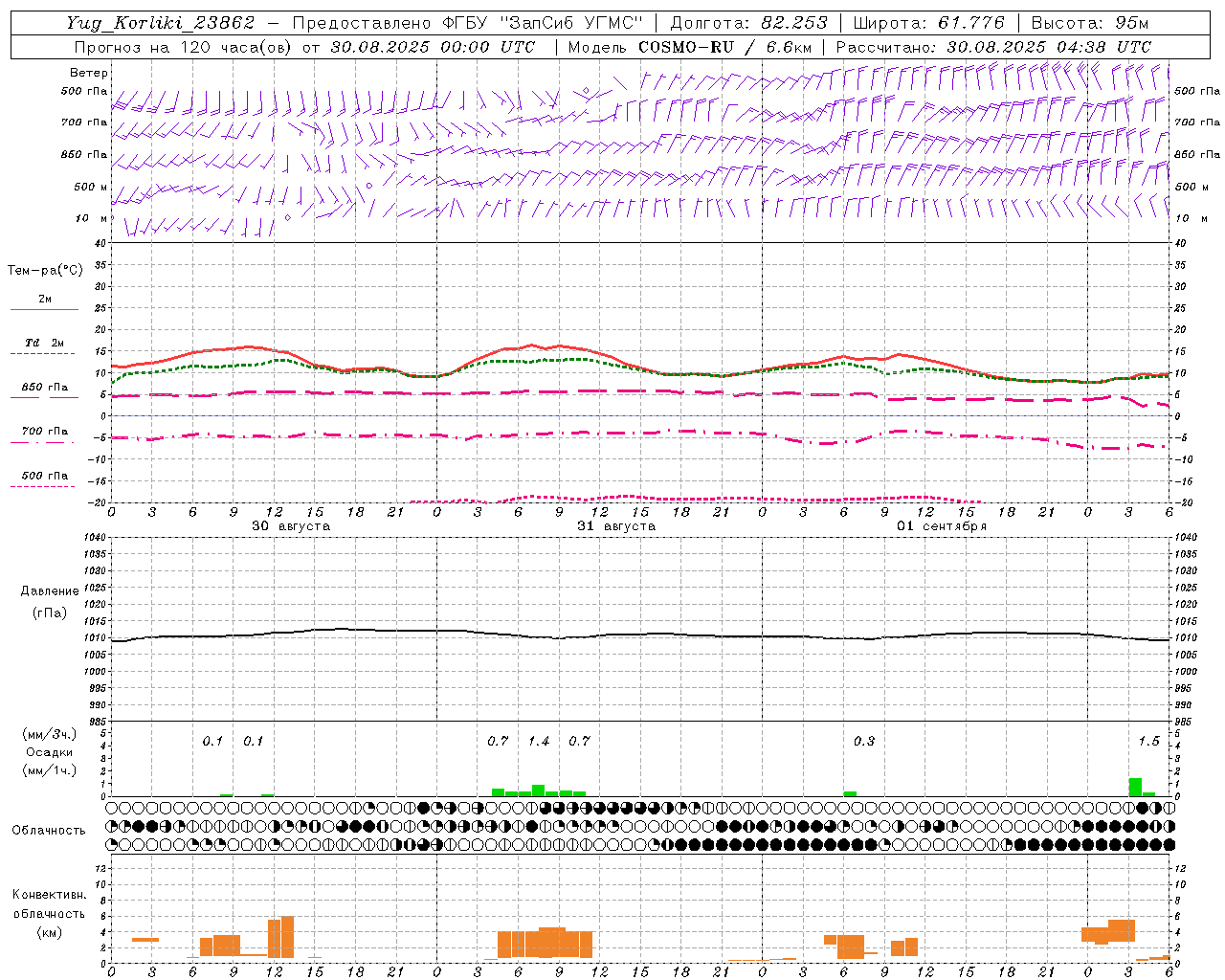
Task: Click dash-dot line sample under temperature legend '700 гПа'
Action: pos(43,443)
